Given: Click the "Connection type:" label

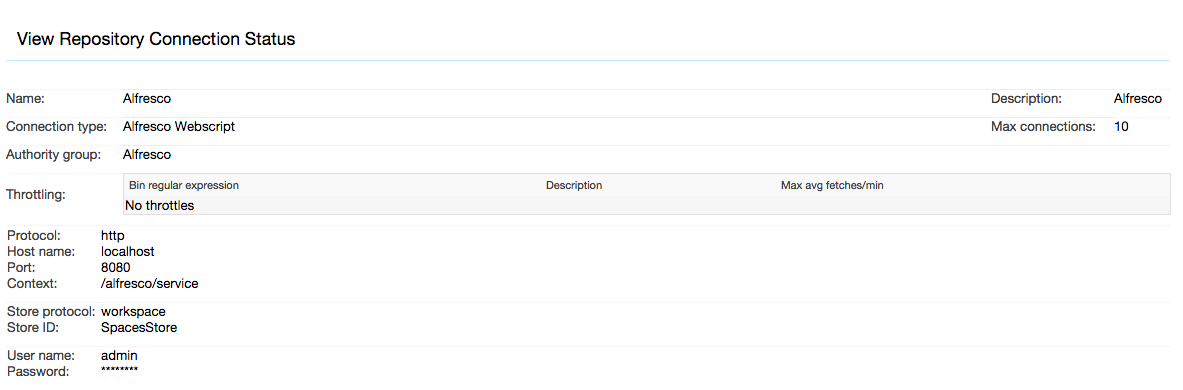Looking at the screenshot, I should tap(57, 127).
